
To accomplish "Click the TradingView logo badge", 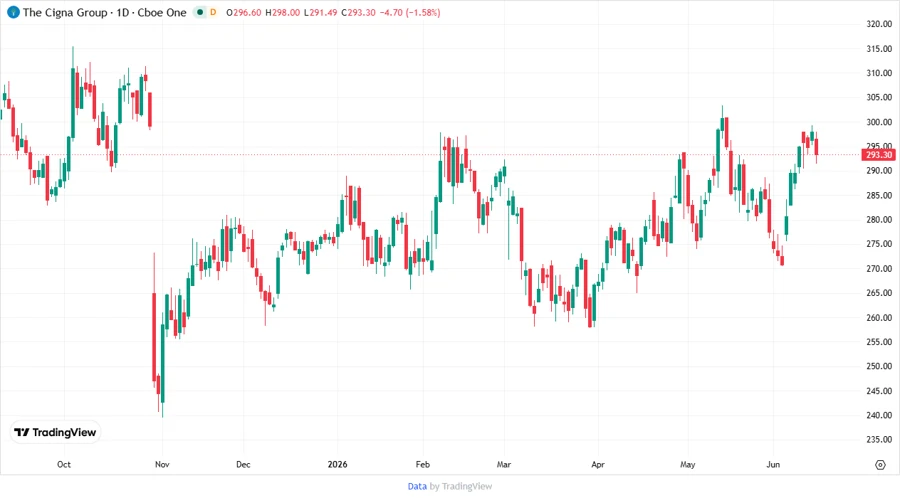I will (56, 432).
